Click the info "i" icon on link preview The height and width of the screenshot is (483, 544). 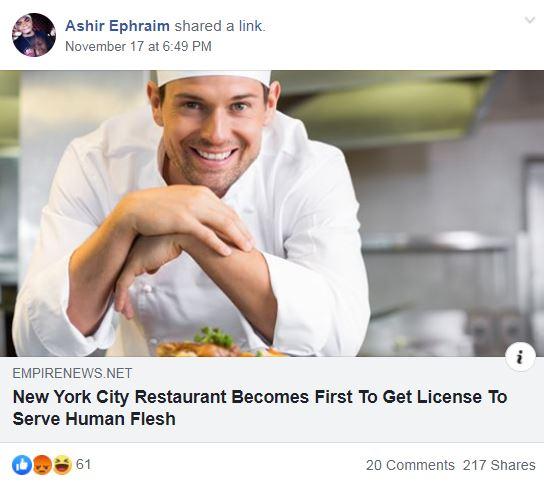tap(520, 357)
